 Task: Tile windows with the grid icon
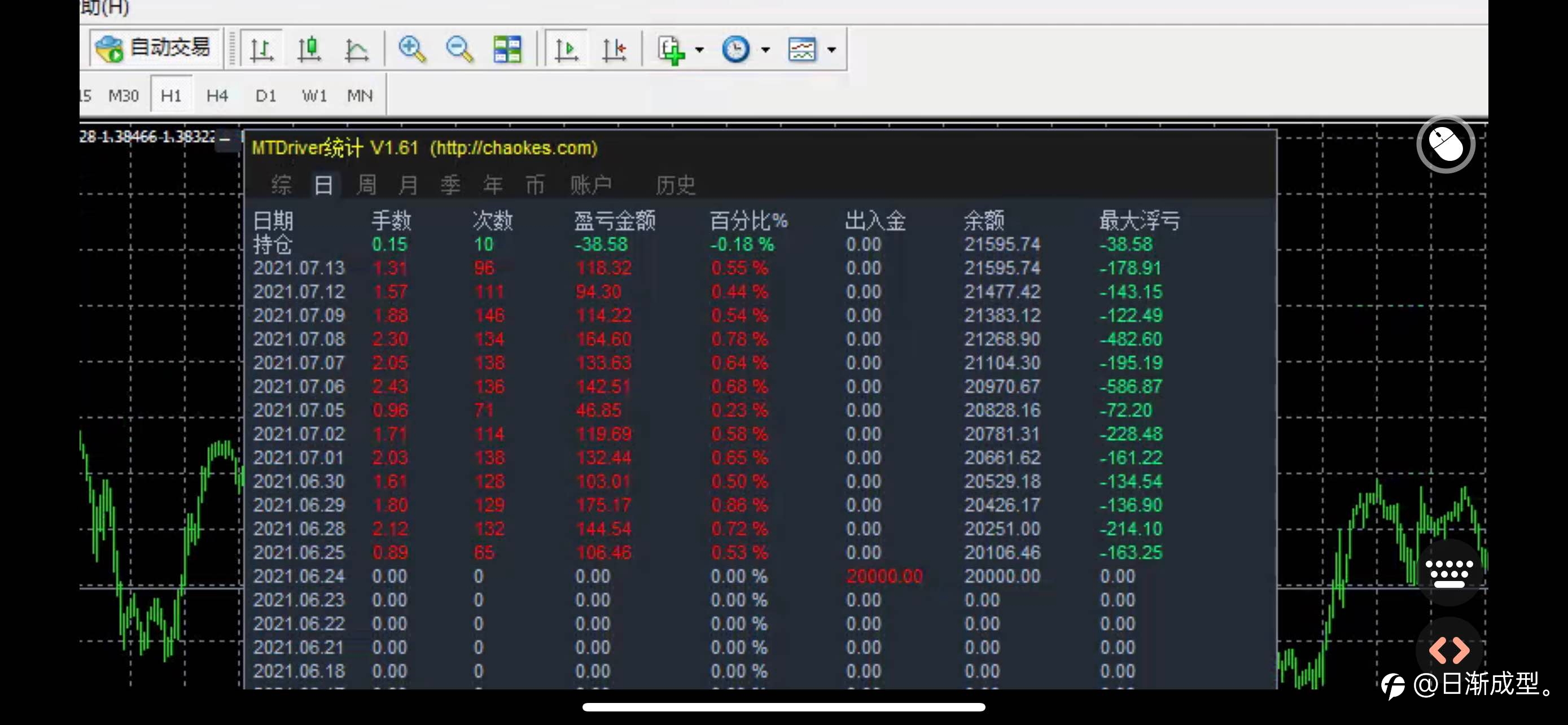pyautogui.click(x=507, y=49)
